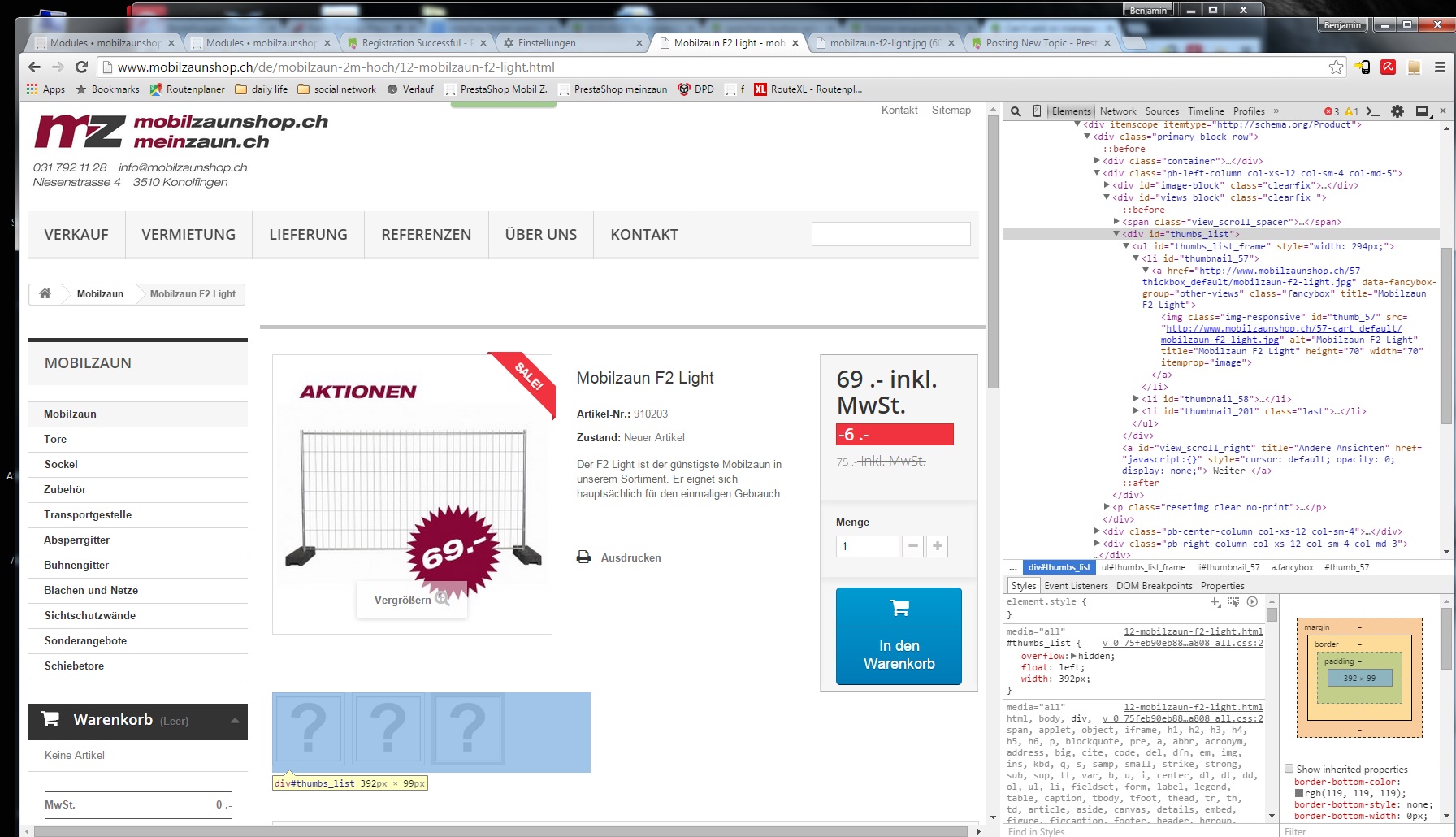Click the first extension icon after the bookmark star
Screen dimensions: 1456x837
1363,67
